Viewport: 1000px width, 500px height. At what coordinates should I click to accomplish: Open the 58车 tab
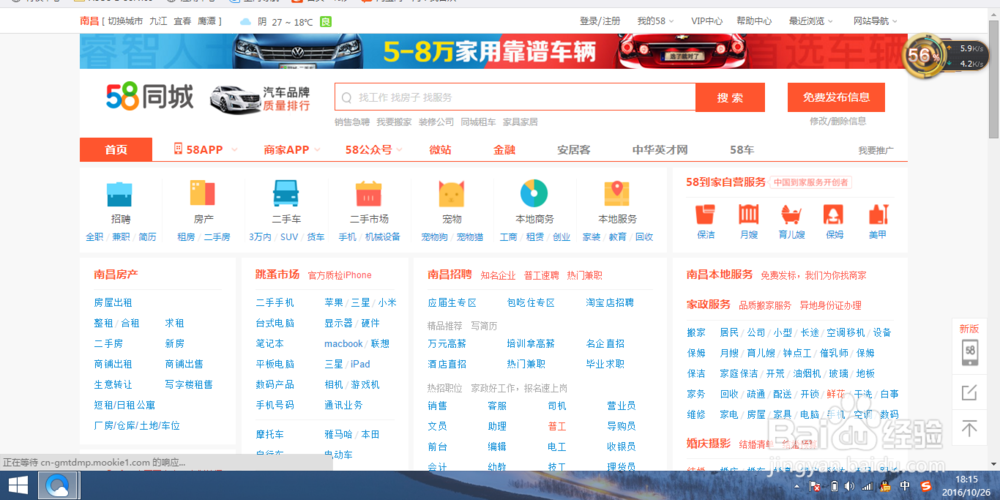click(742, 150)
